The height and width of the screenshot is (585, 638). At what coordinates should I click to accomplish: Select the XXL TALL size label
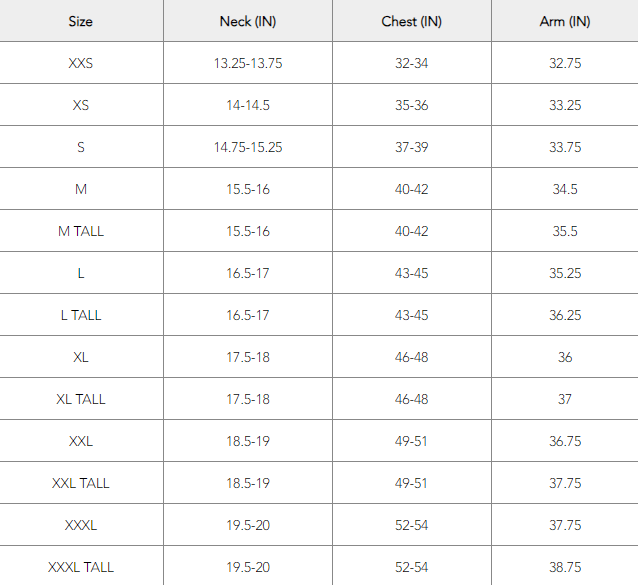coord(81,483)
